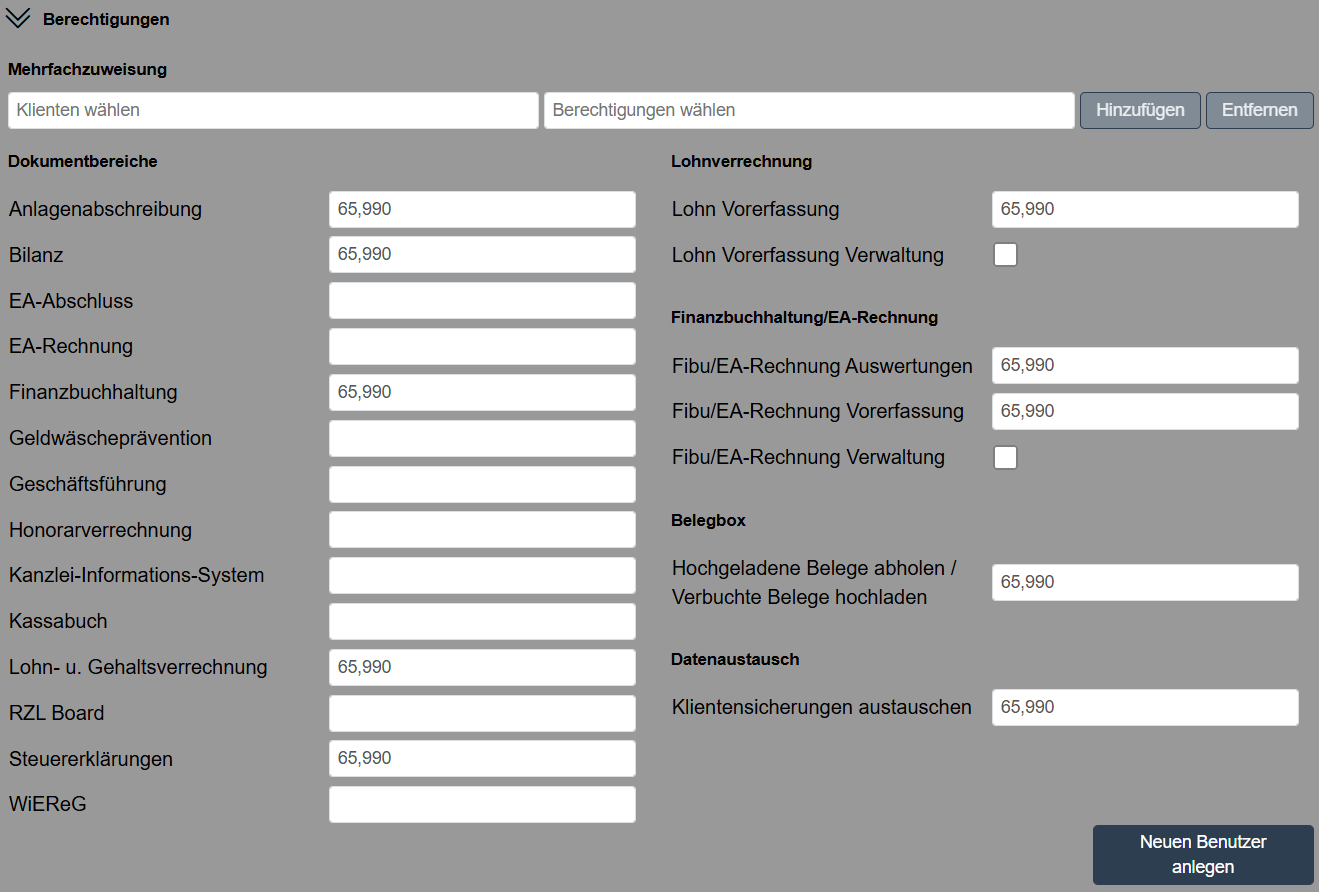
Task: Select the Geldwäscheprävention input field
Action: [x=482, y=438]
